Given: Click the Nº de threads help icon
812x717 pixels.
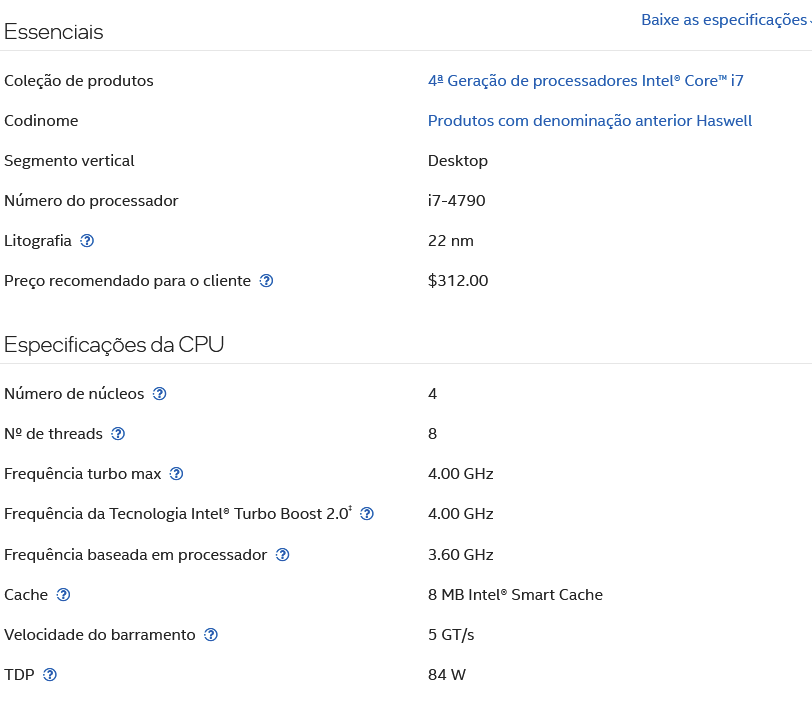Looking at the screenshot, I should pos(118,433).
